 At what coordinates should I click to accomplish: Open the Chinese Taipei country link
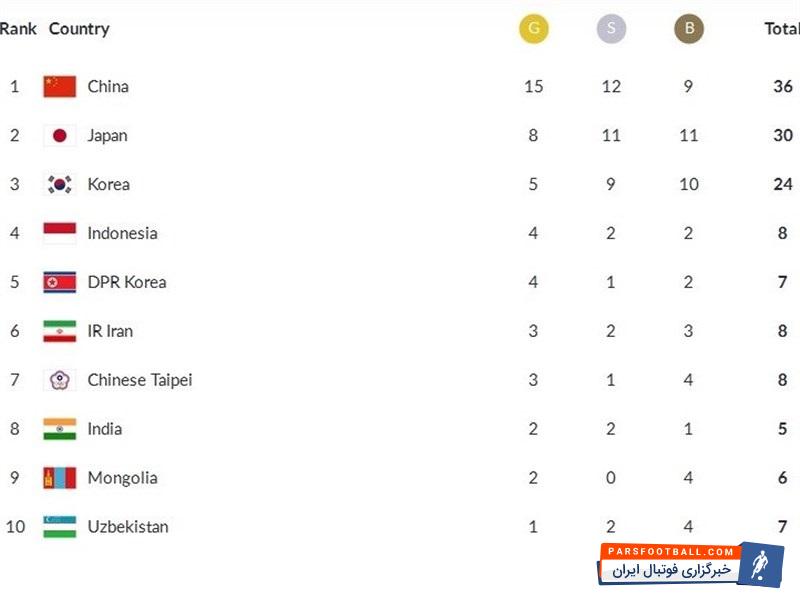tap(140, 380)
